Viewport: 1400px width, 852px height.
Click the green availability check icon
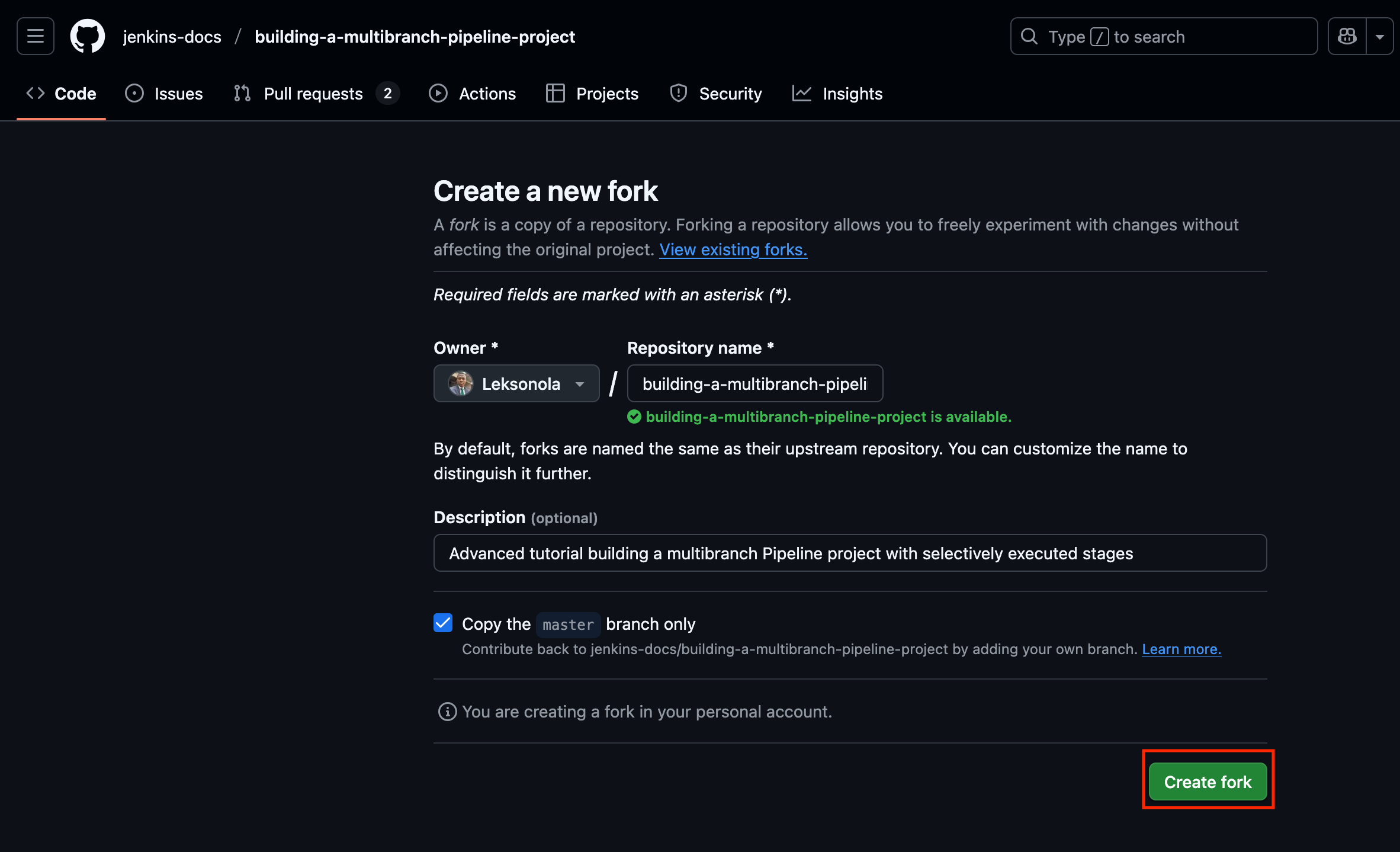[x=634, y=417]
